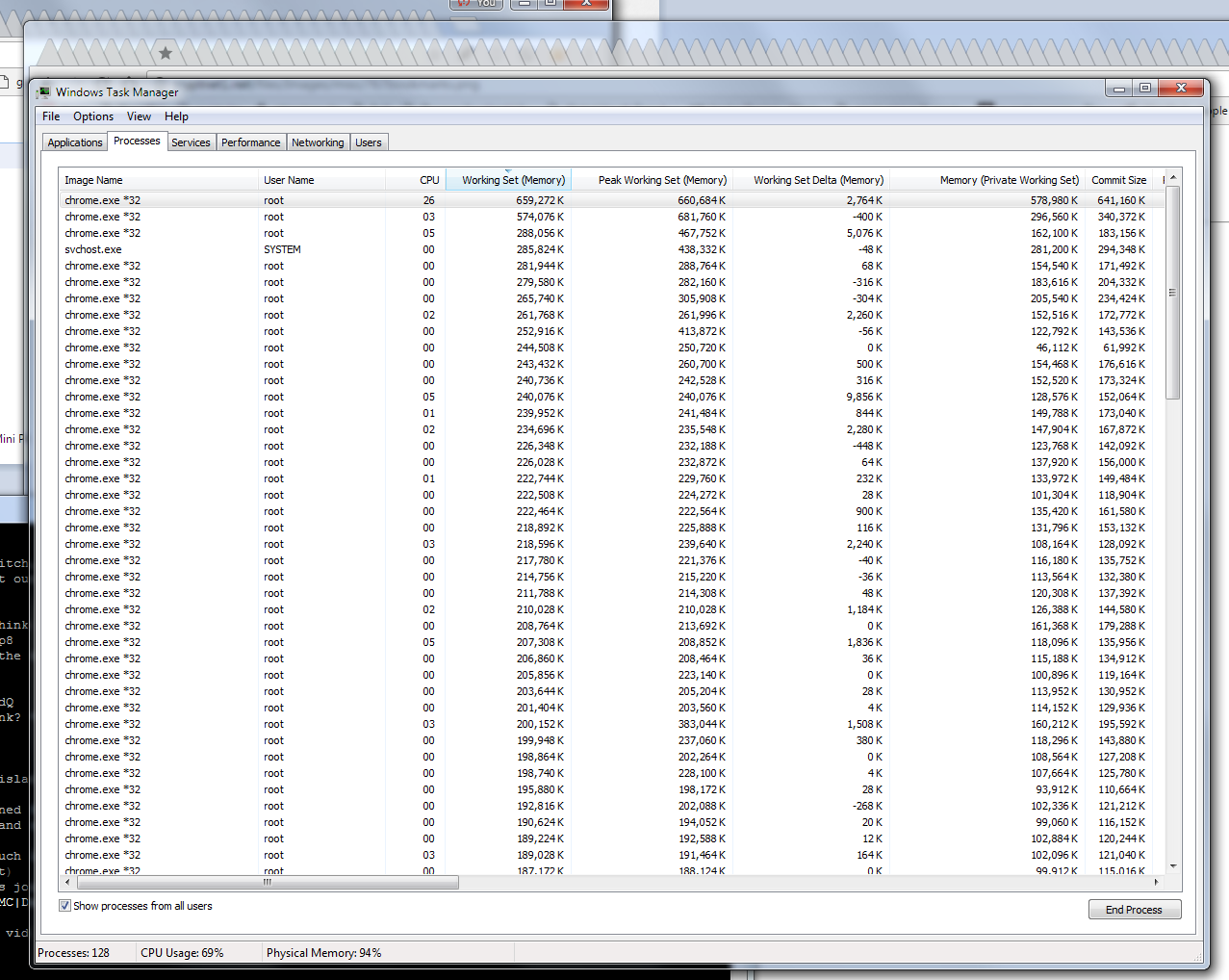Open the File menu
This screenshot has height=980, width=1229.
(51, 116)
